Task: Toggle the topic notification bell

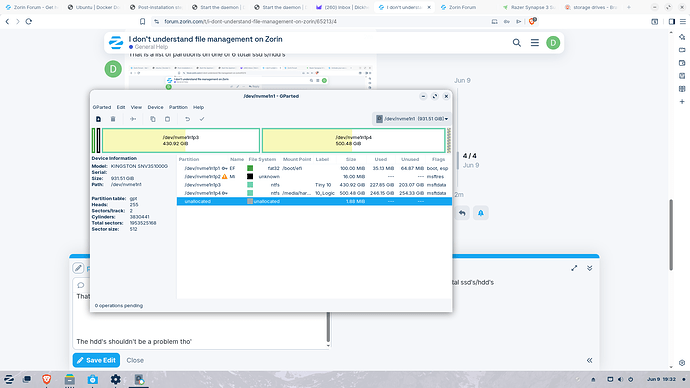Action: coord(481,213)
